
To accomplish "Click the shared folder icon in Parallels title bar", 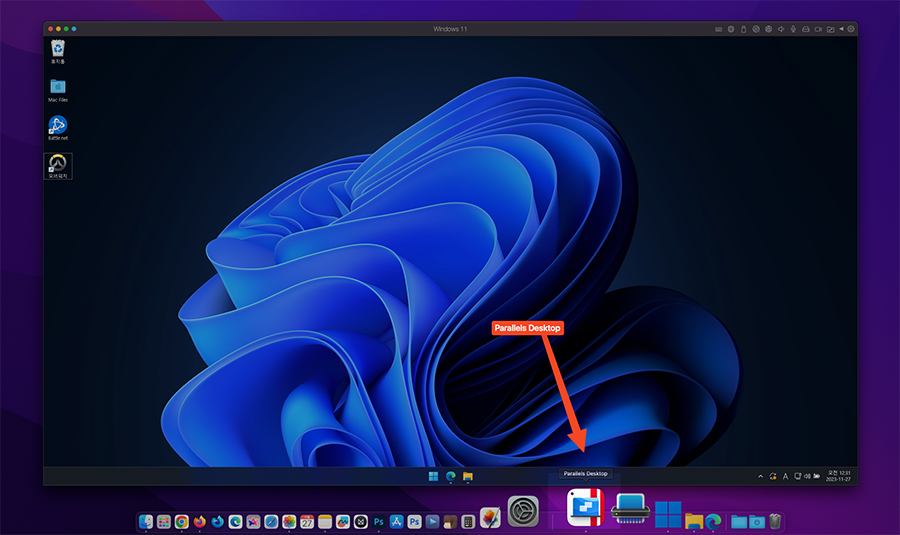I will pyautogui.click(x=831, y=29).
